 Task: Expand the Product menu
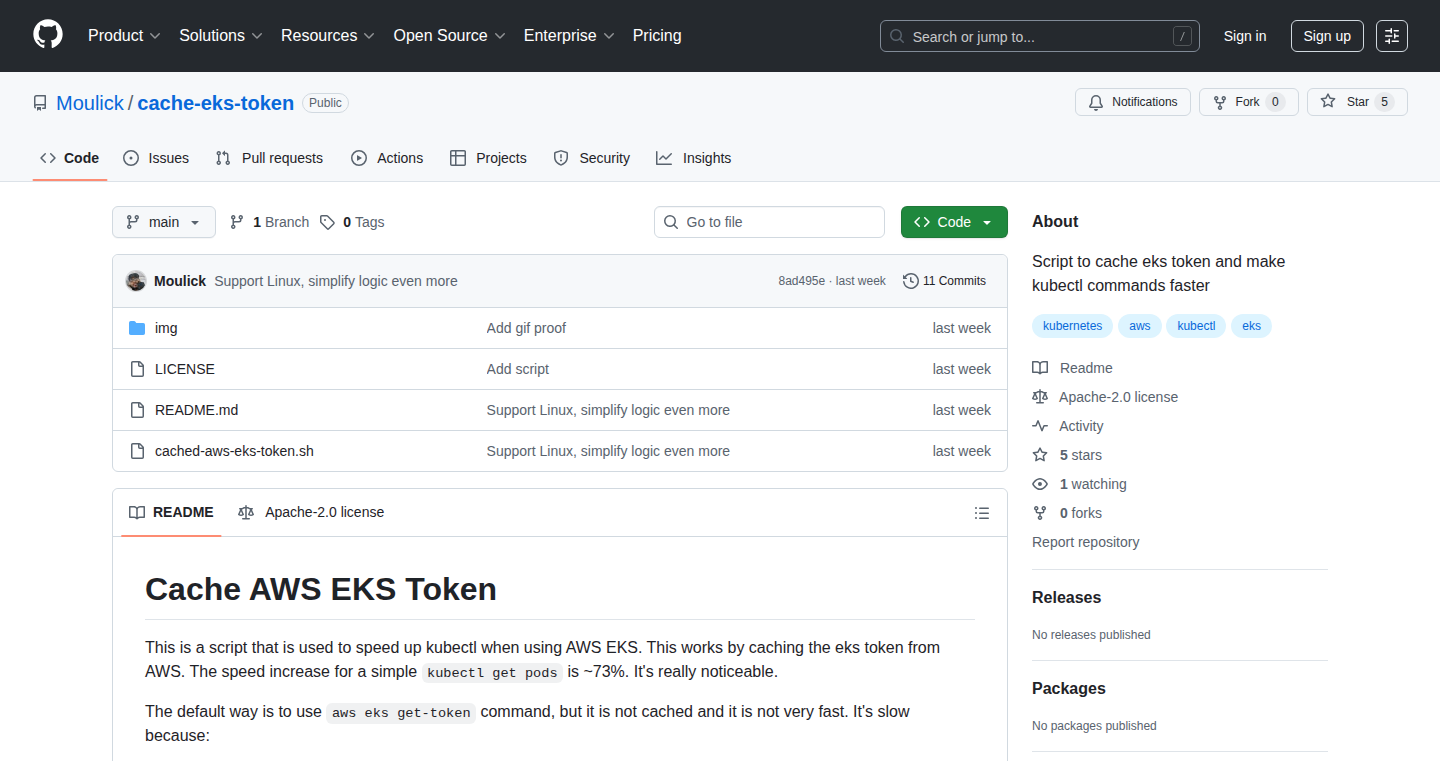(124, 36)
